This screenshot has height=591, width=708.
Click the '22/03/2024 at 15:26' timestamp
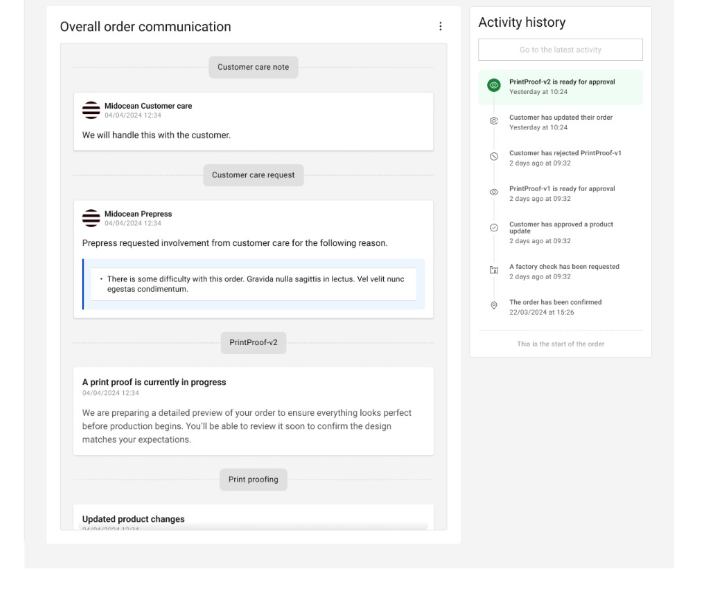coord(542,312)
